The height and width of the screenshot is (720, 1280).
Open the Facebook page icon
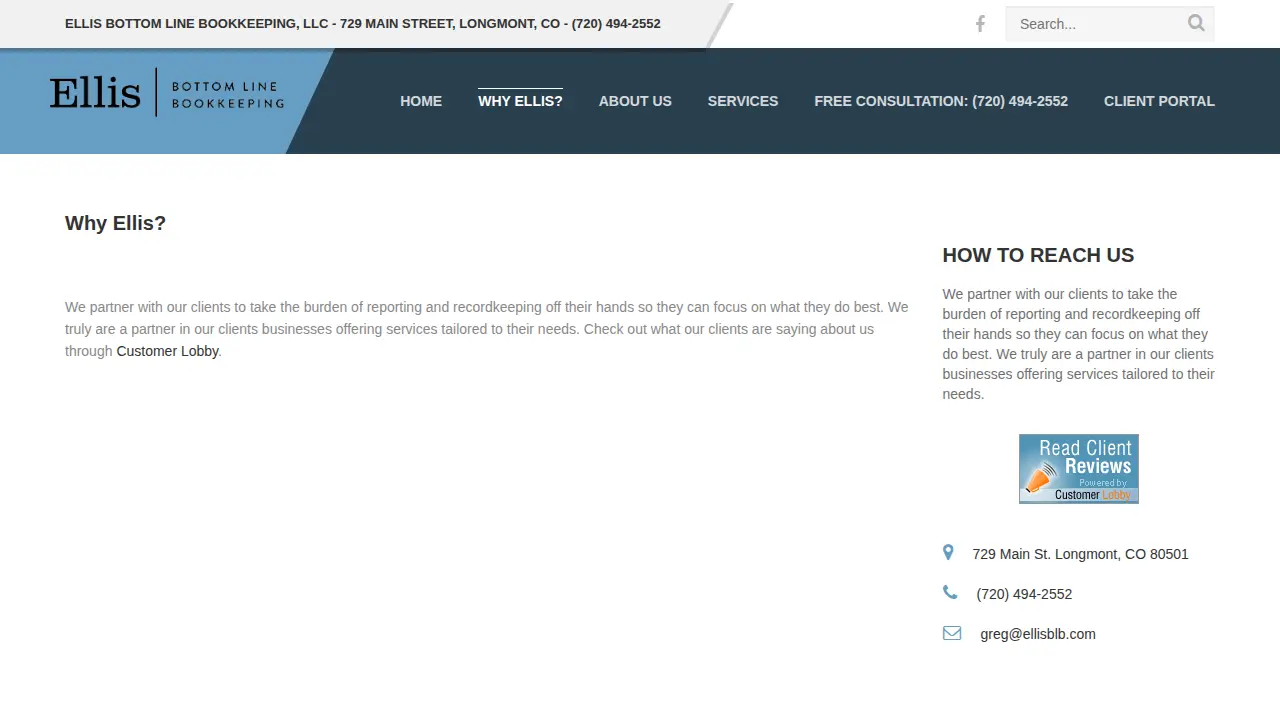(x=980, y=24)
